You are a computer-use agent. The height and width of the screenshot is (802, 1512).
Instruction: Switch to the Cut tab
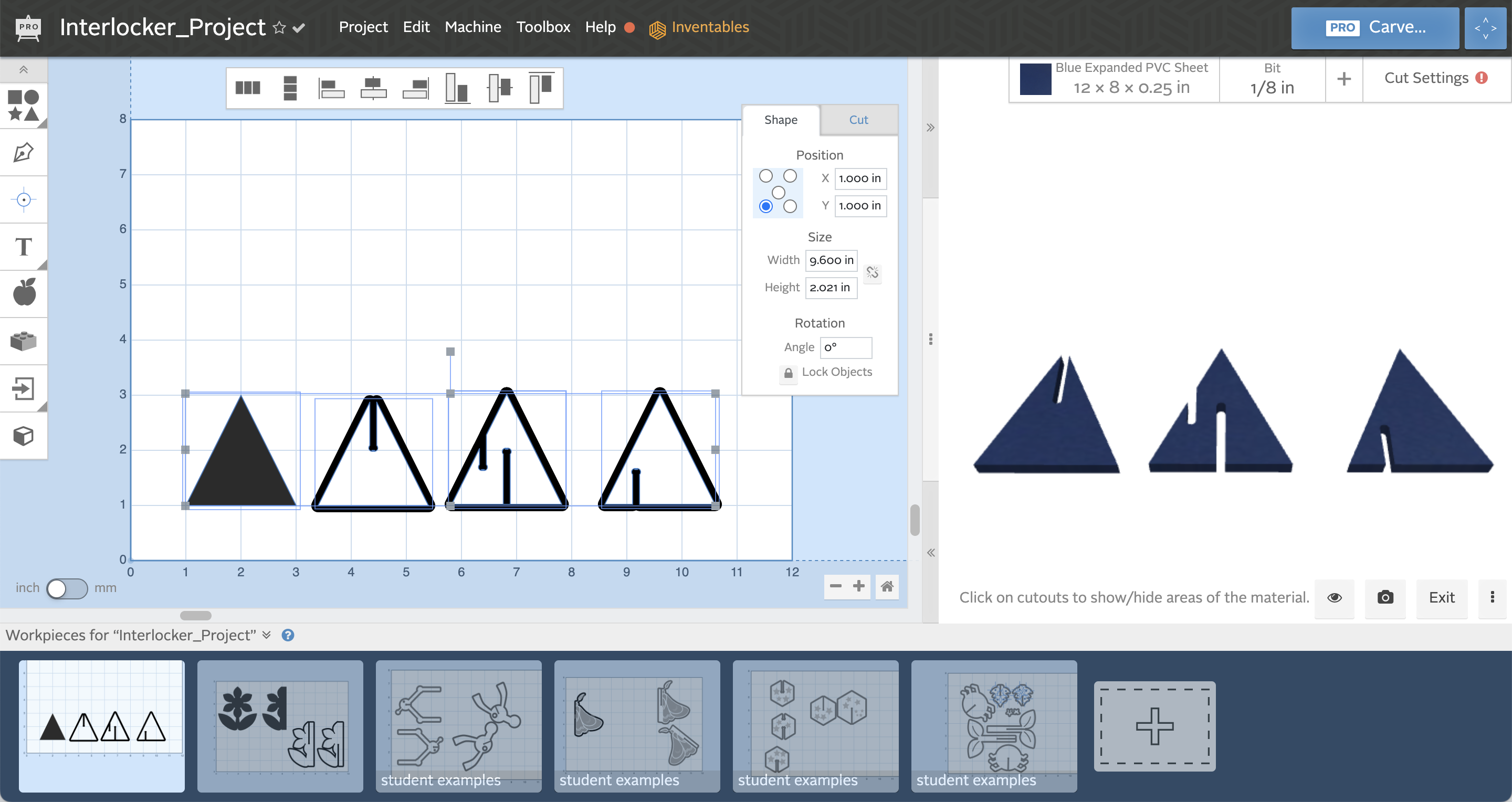(857, 120)
